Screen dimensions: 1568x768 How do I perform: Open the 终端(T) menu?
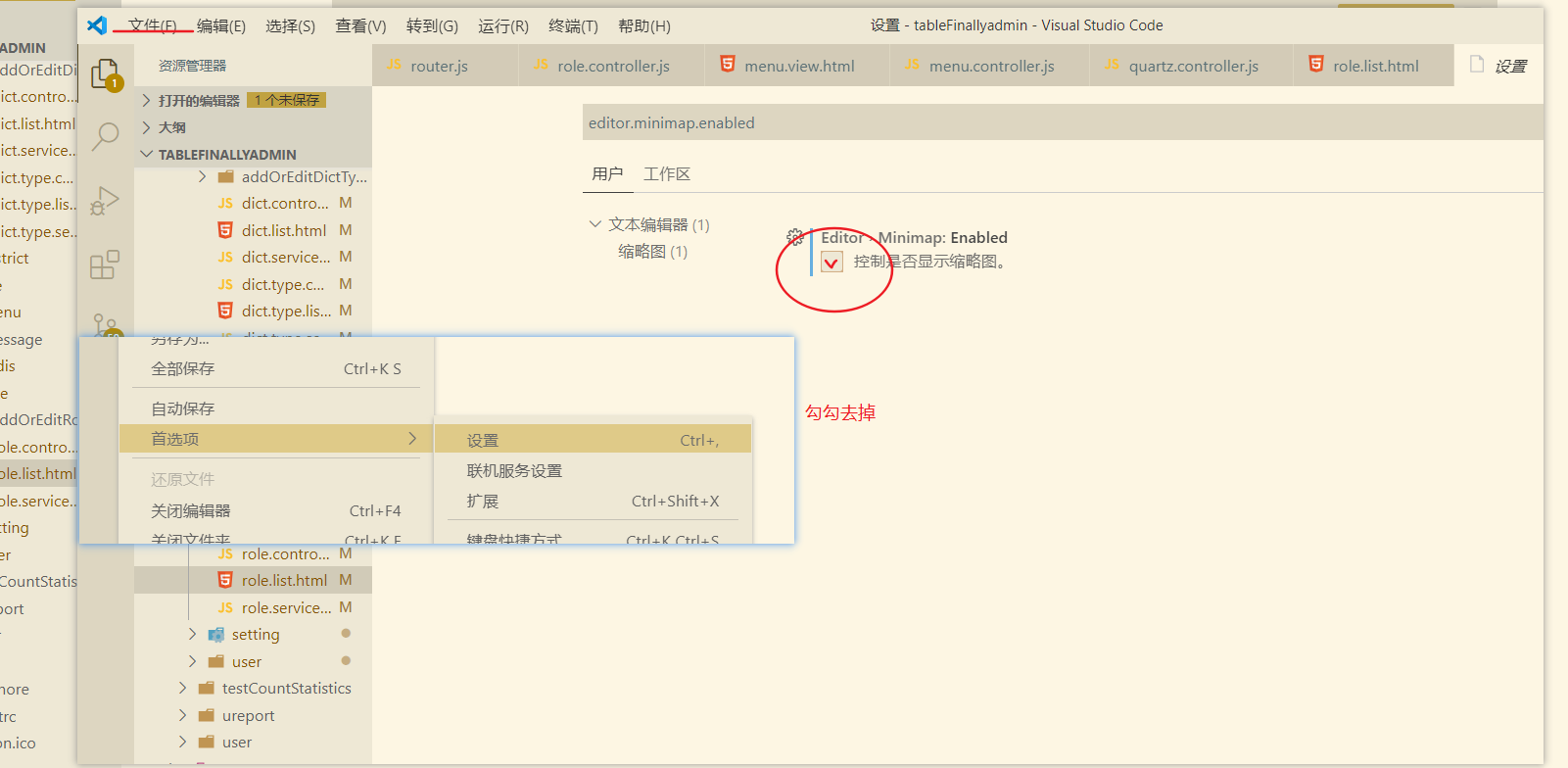pyautogui.click(x=573, y=25)
